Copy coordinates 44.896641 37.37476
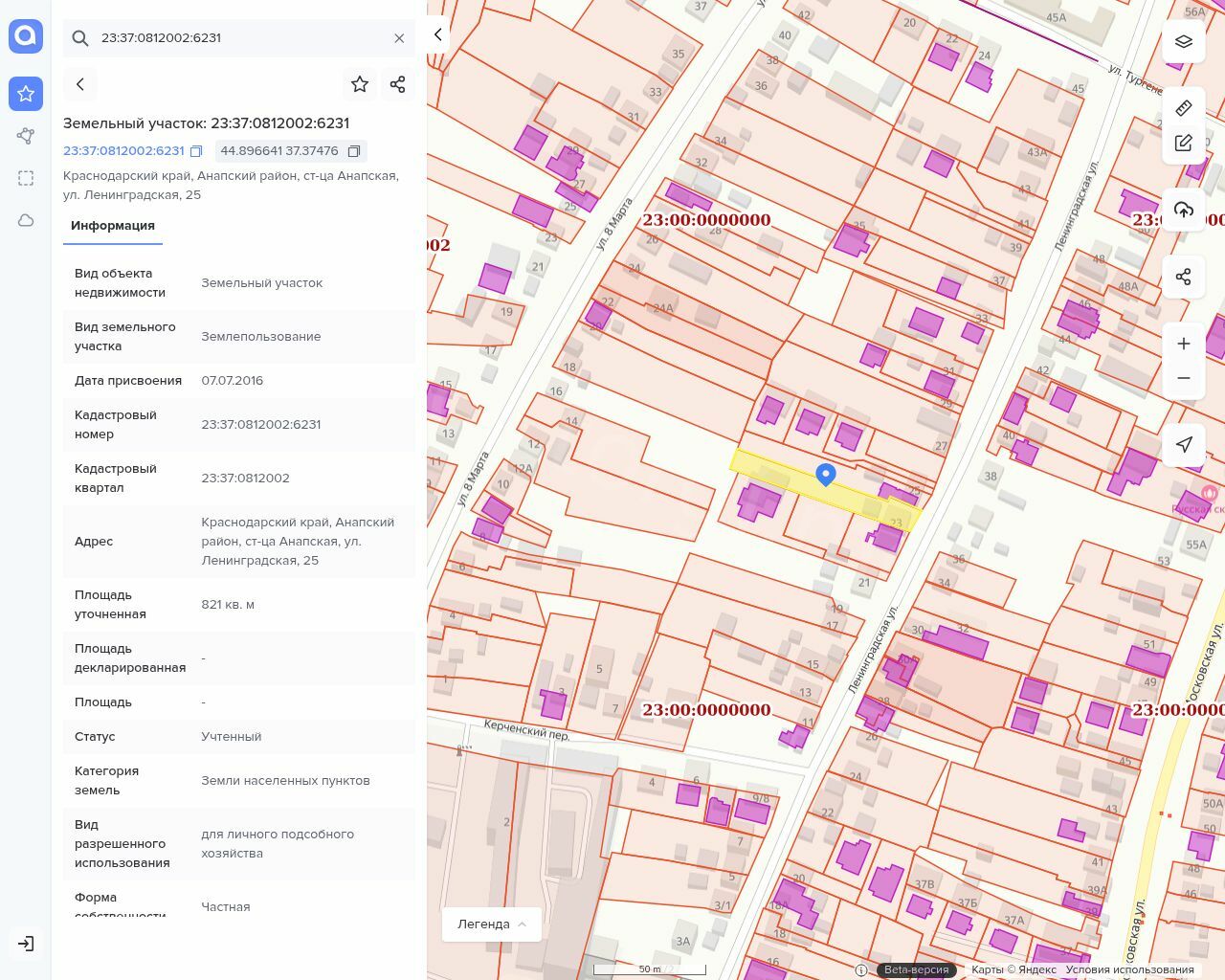The height and width of the screenshot is (980, 1225). (x=354, y=151)
